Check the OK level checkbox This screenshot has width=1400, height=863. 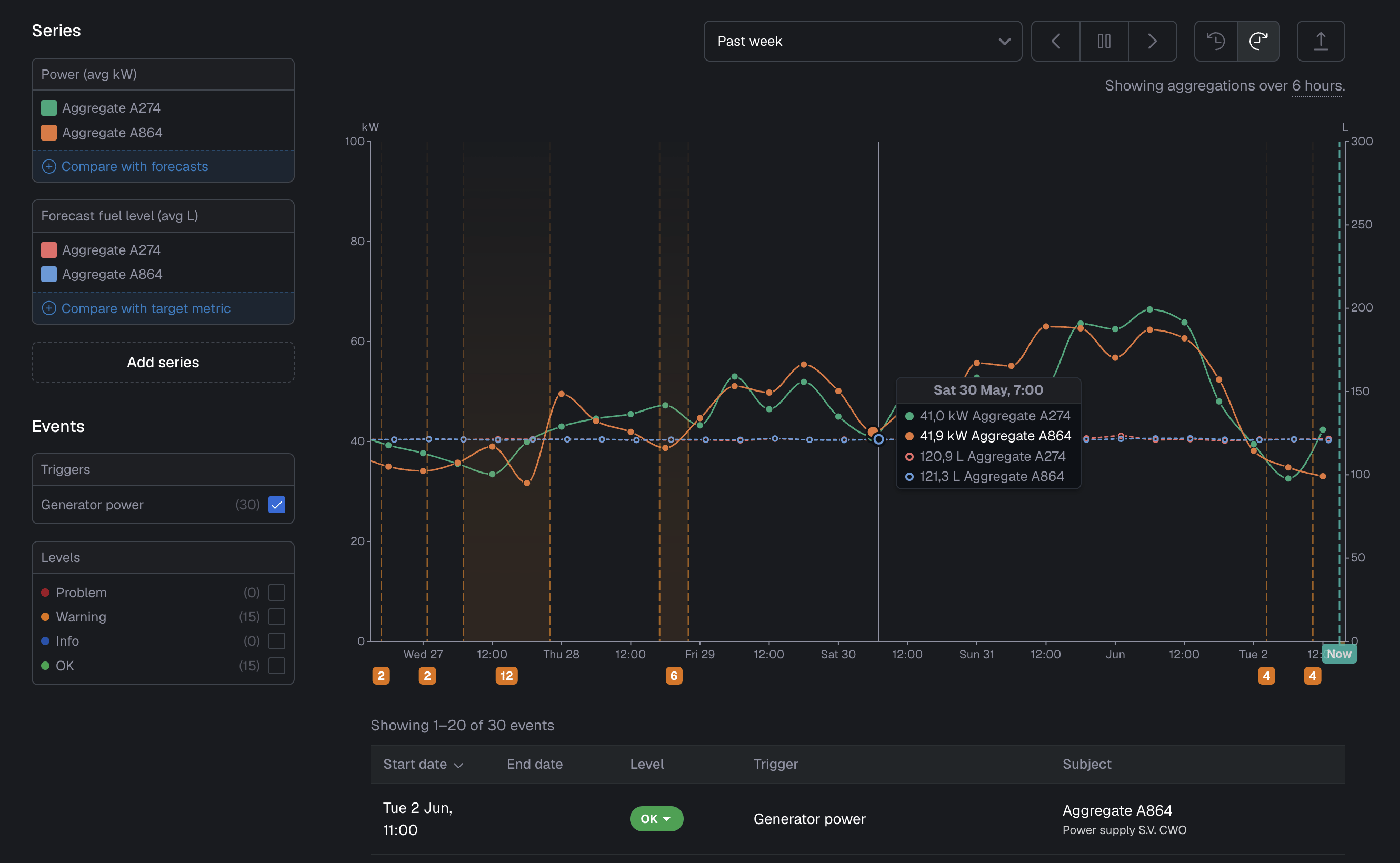coord(277,666)
